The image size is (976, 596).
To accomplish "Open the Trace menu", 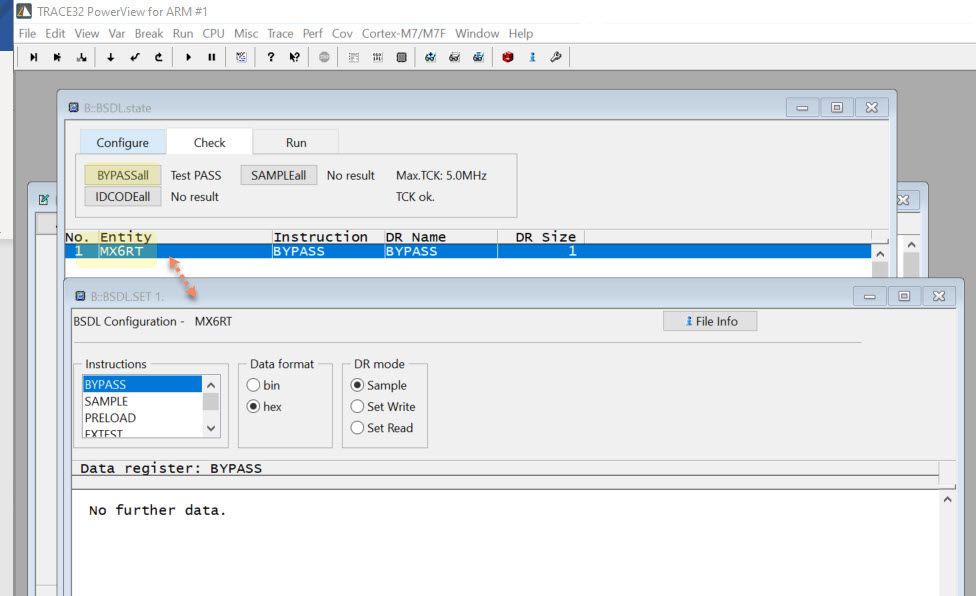I will tap(280, 34).
